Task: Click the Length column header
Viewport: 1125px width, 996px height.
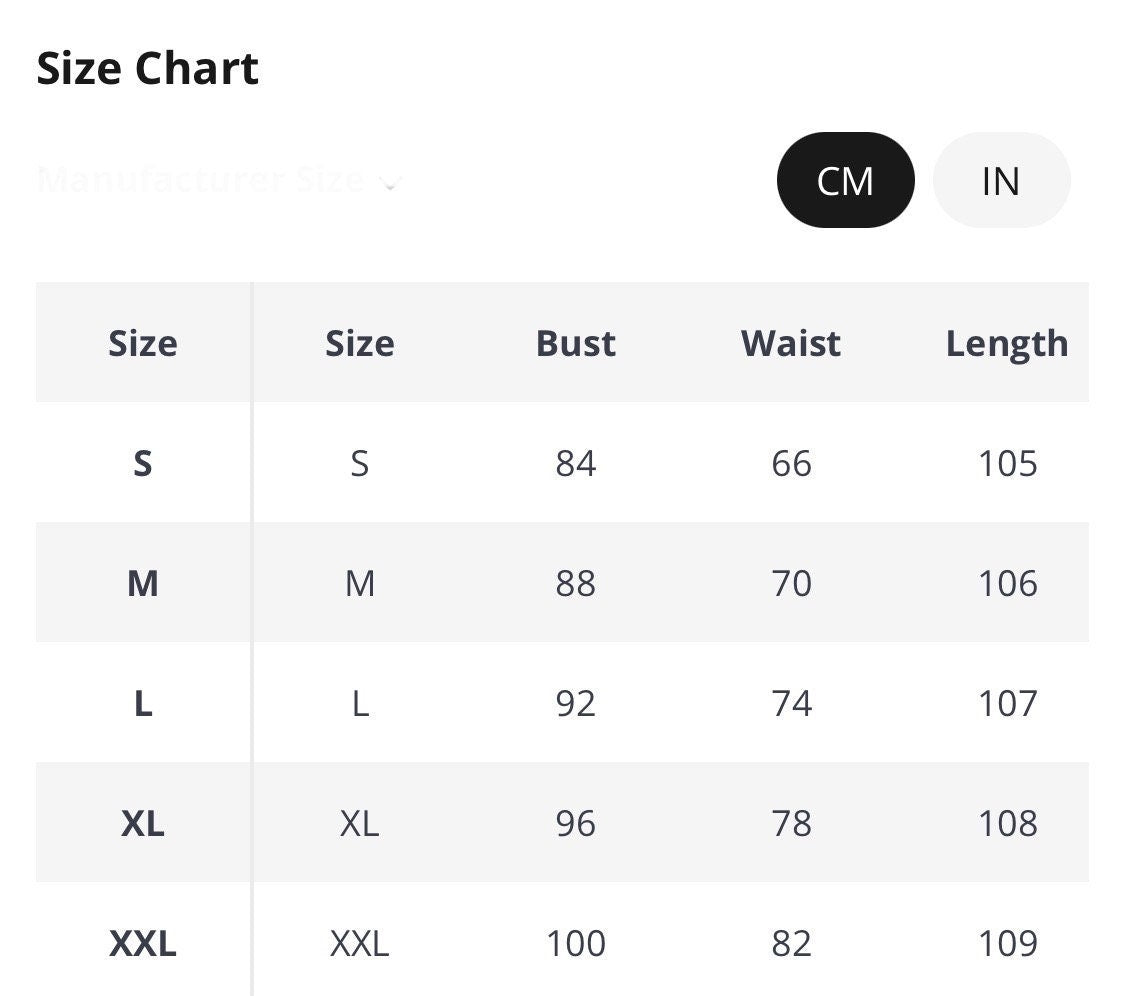Action: [1007, 342]
